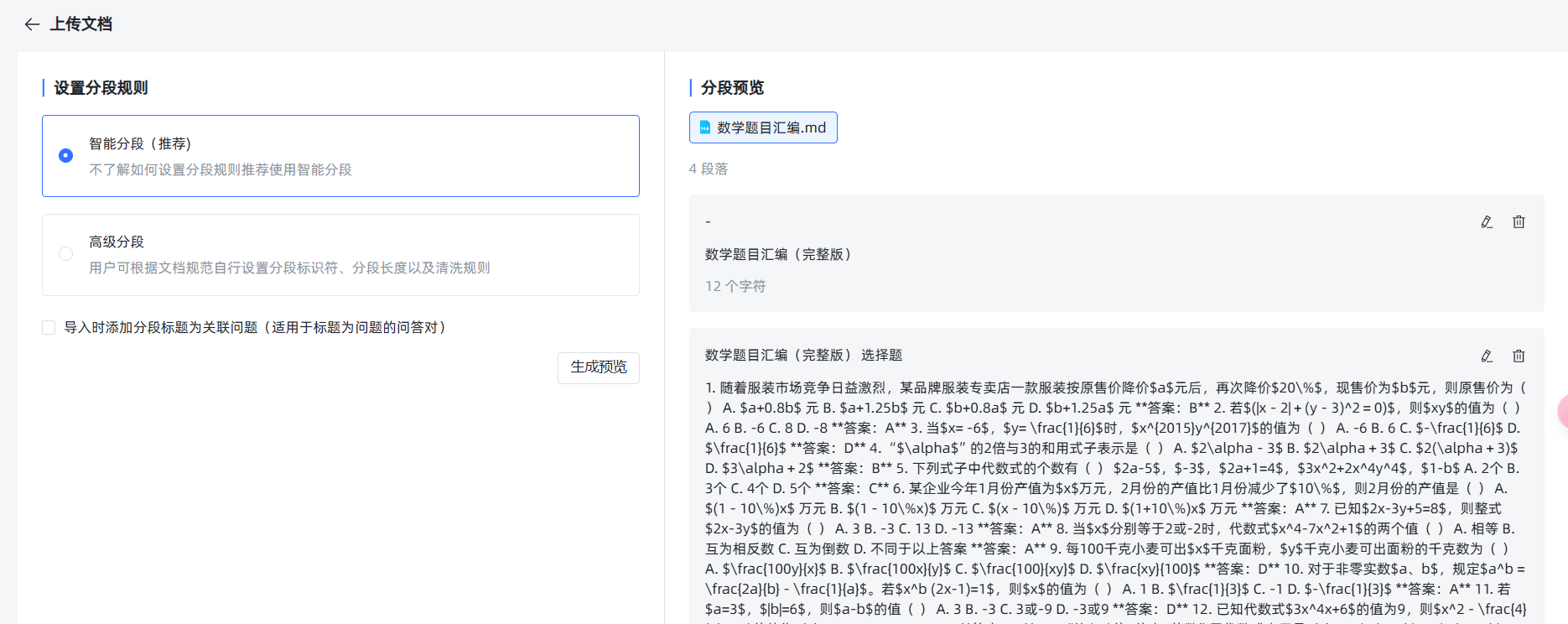Select the 数学题目汇编（完整版）segment card text
The width and height of the screenshot is (1568, 624).
[778, 254]
